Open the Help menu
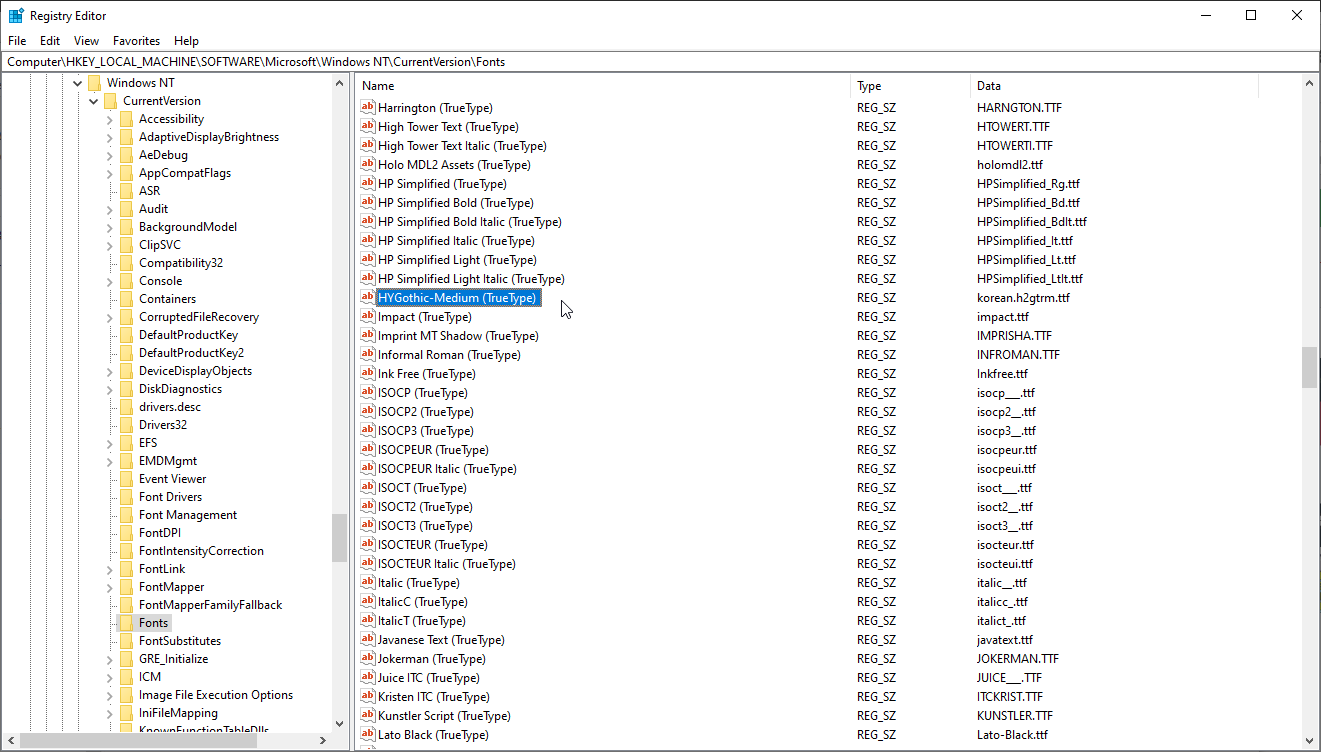 pyautogui.click(x=187, y=41)
